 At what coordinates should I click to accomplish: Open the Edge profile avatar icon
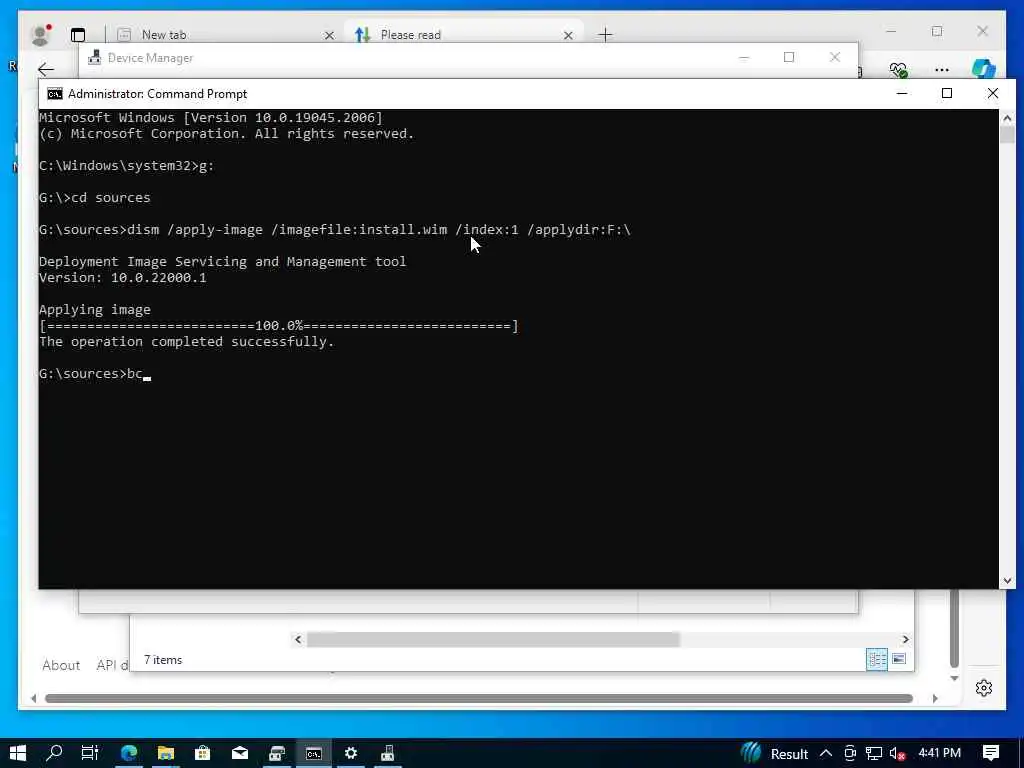pos(40,35)
